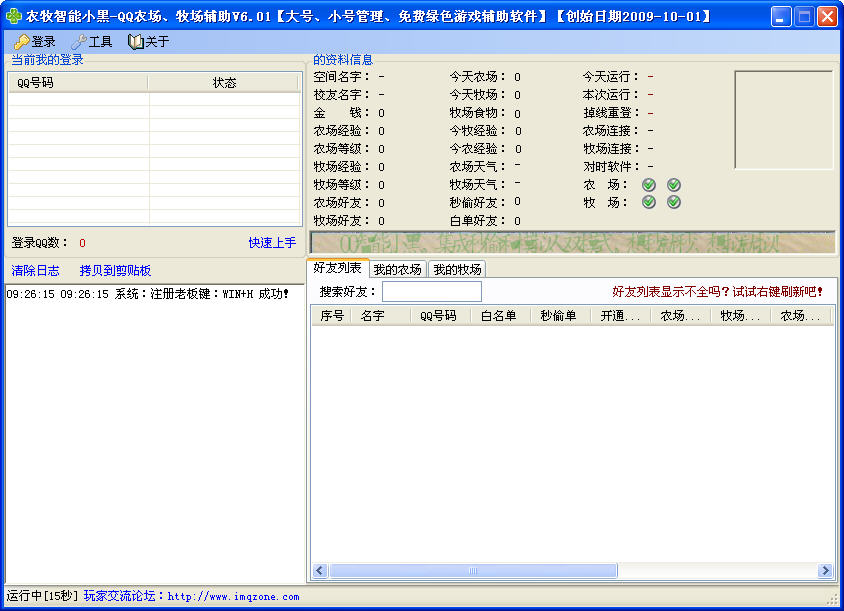This screenshot has height=611, width=844.
Task: Focus the 搜索好友 search input field
Action: click(431, 292)
